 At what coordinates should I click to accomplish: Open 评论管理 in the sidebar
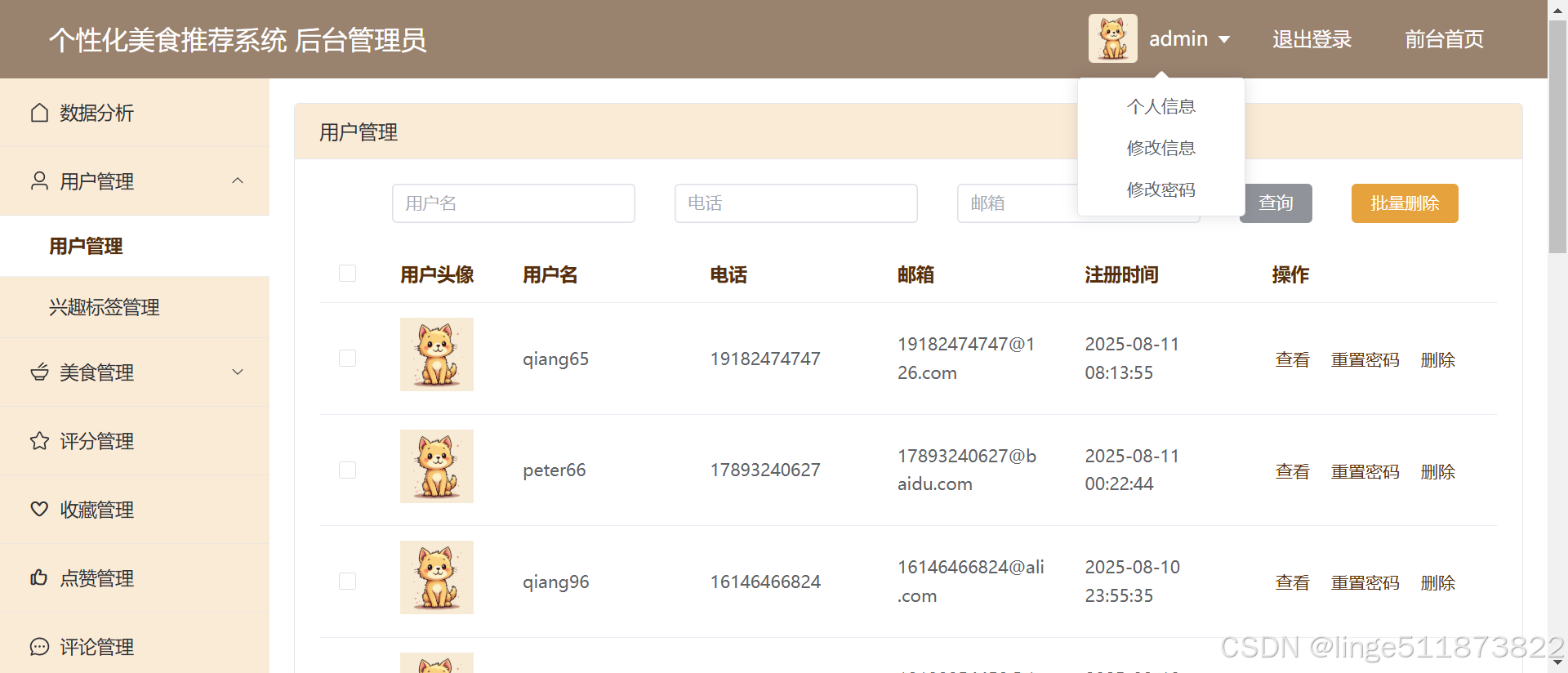[x=135, y=647]
